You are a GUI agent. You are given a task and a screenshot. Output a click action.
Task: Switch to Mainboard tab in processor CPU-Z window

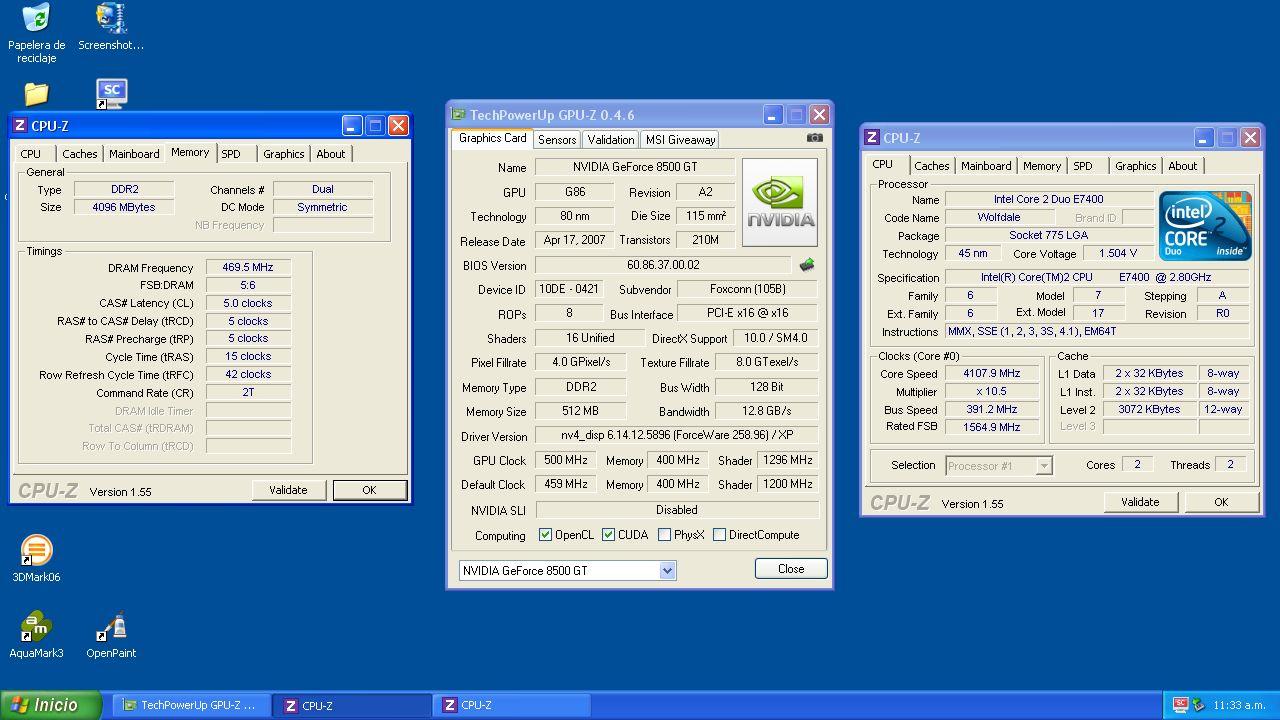point(986,166)
